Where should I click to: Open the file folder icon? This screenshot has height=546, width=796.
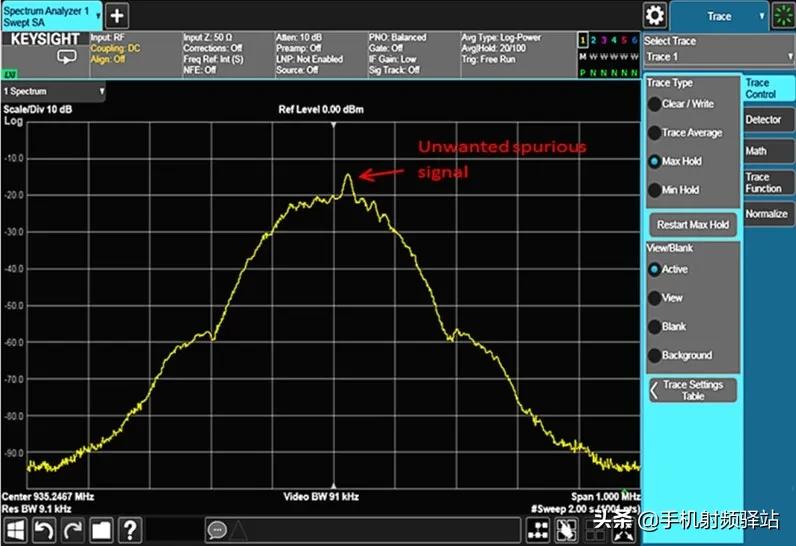(x=101, y=530)
